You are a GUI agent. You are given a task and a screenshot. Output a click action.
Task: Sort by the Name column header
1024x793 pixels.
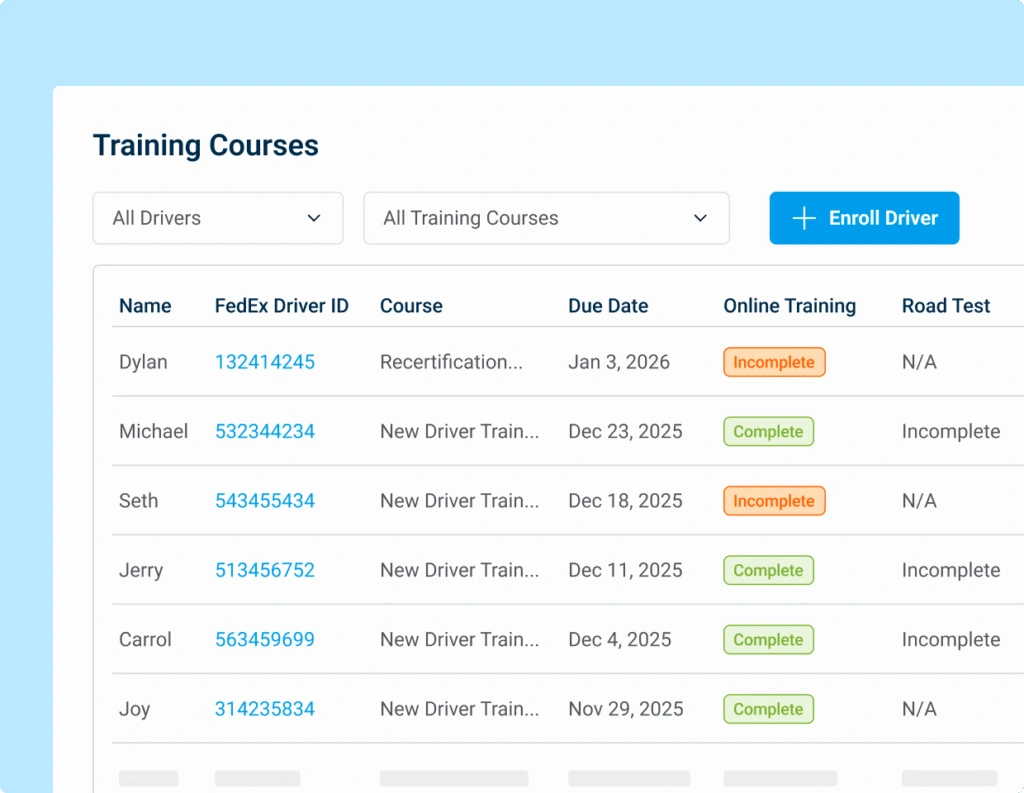coord(145,306)
